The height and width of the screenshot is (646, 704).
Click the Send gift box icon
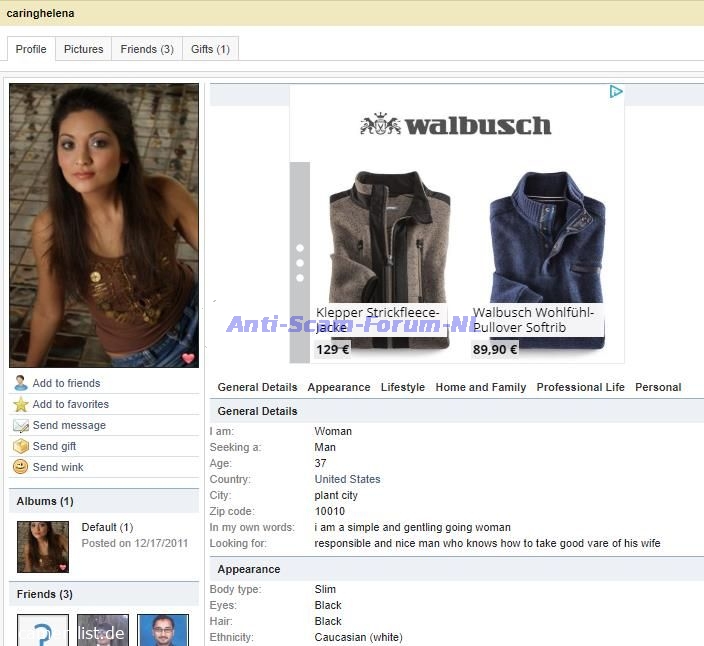point(20,446)
